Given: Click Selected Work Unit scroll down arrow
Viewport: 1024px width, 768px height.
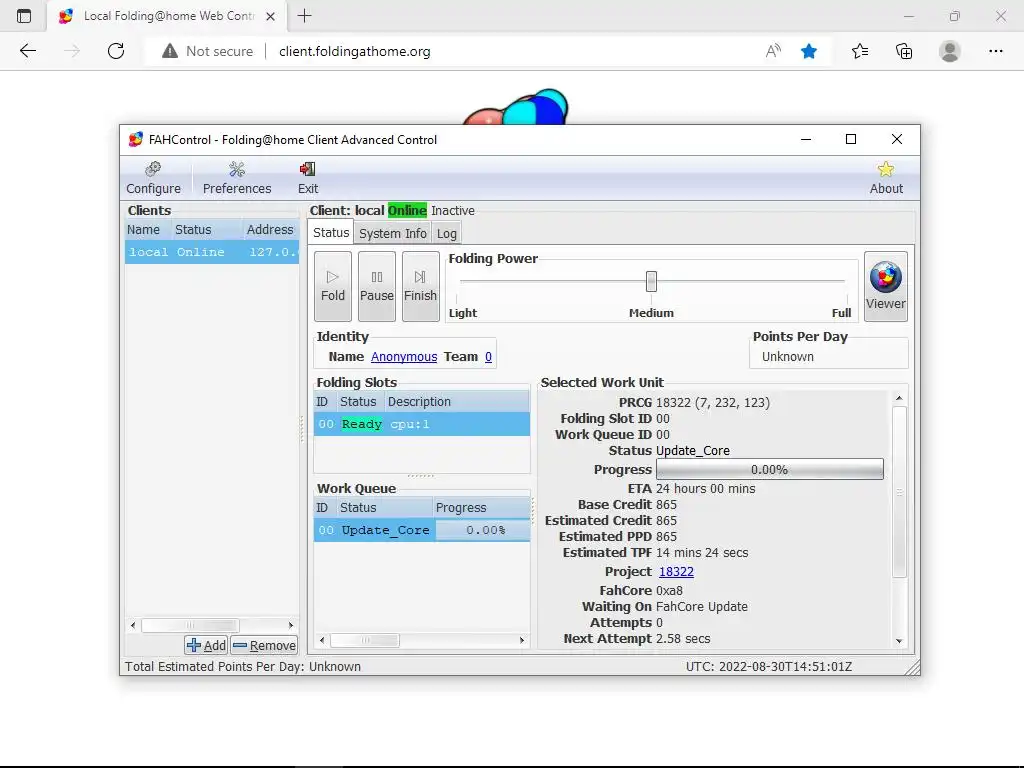Looking at the screenshot, I should 899,641.
